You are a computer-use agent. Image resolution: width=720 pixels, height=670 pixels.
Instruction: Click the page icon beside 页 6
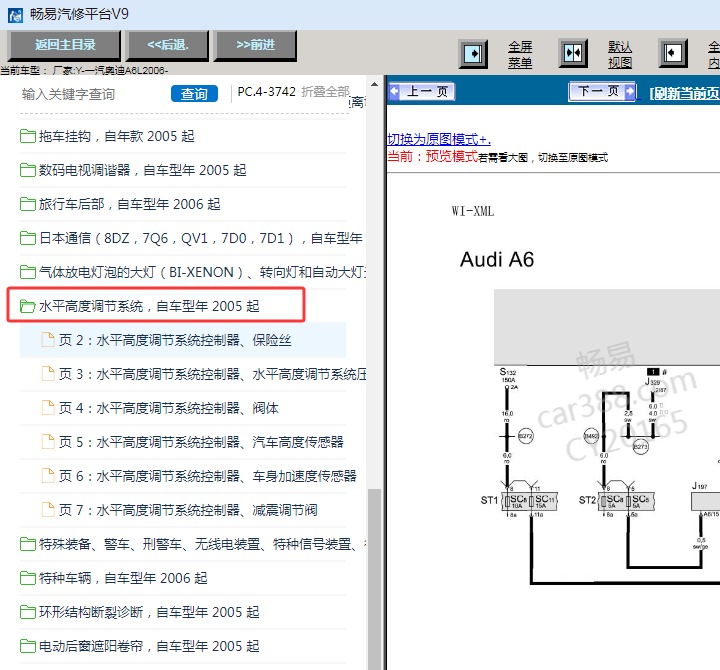48,476
